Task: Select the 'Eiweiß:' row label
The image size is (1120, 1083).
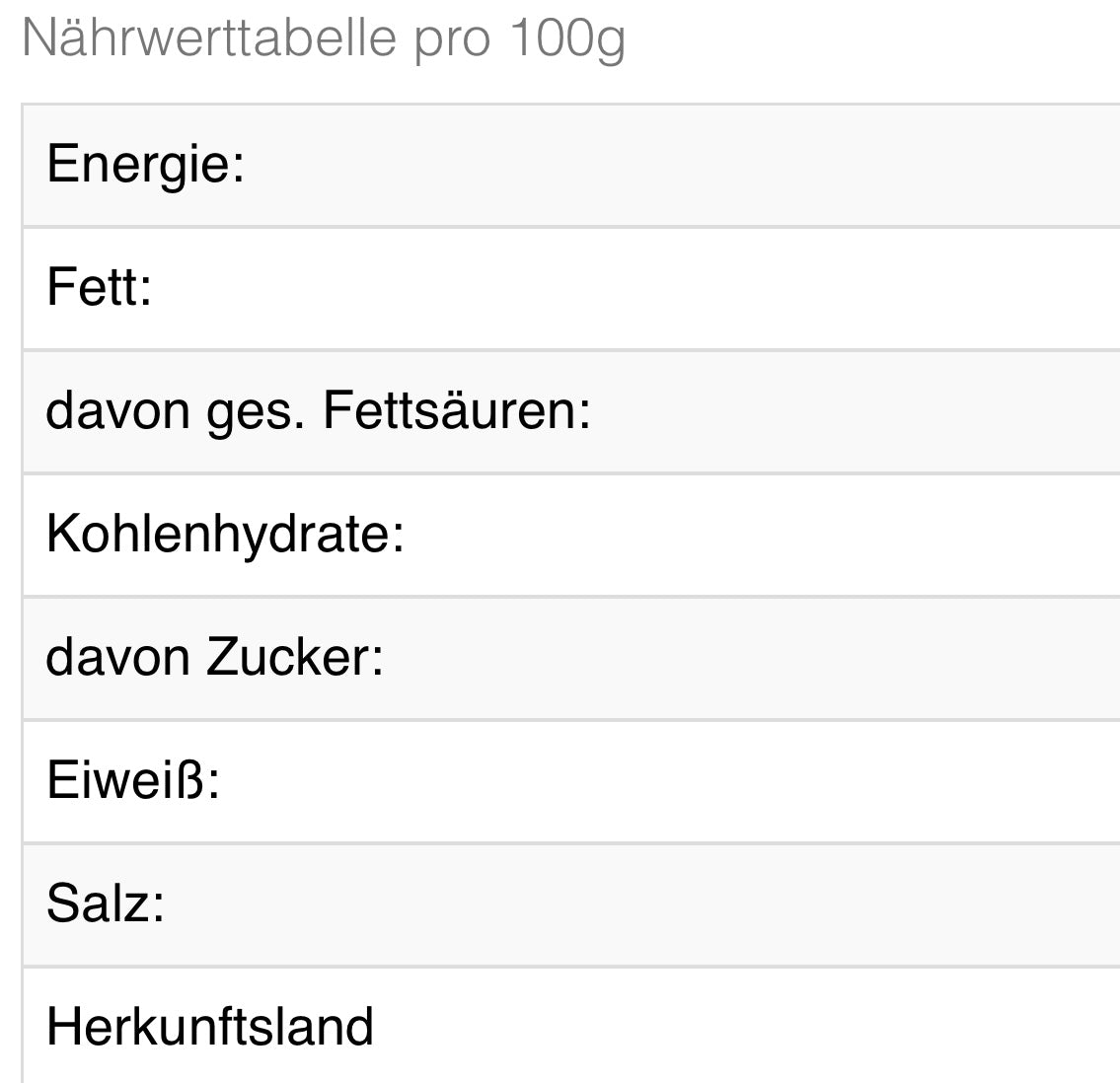Action: pos(133,780)
